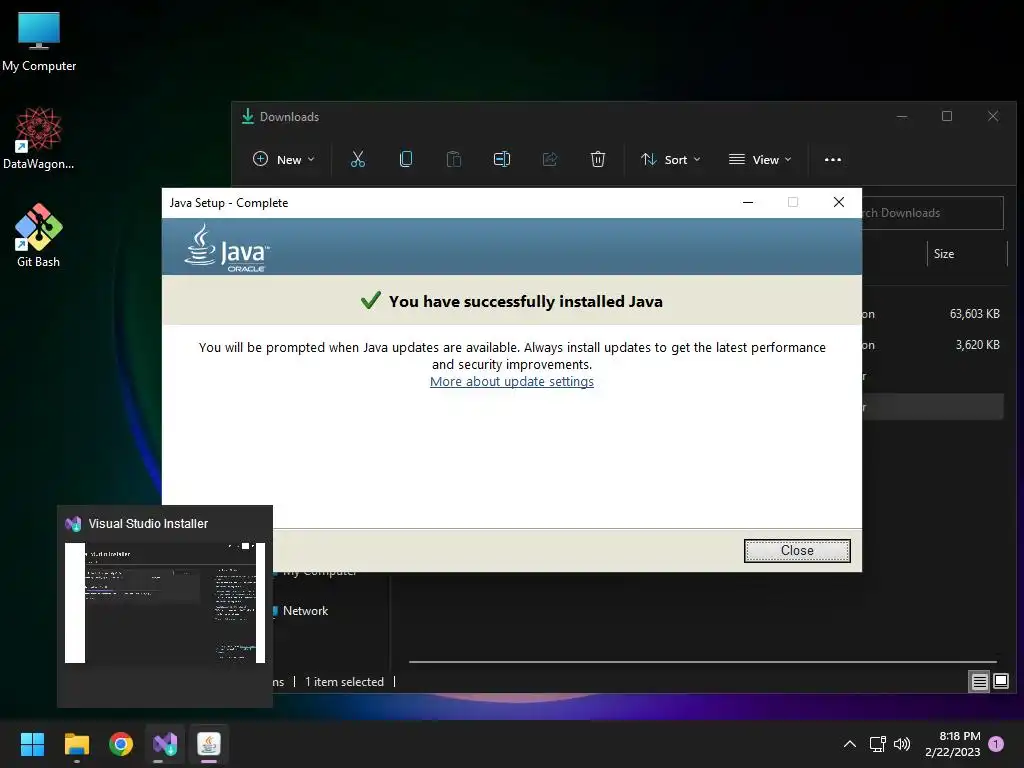Image resolution: width=1024 pixels, height=768 pixels.
Task: Switch to large icons view in status bar
Action: pyautogui.click(x=1000, y=682)
